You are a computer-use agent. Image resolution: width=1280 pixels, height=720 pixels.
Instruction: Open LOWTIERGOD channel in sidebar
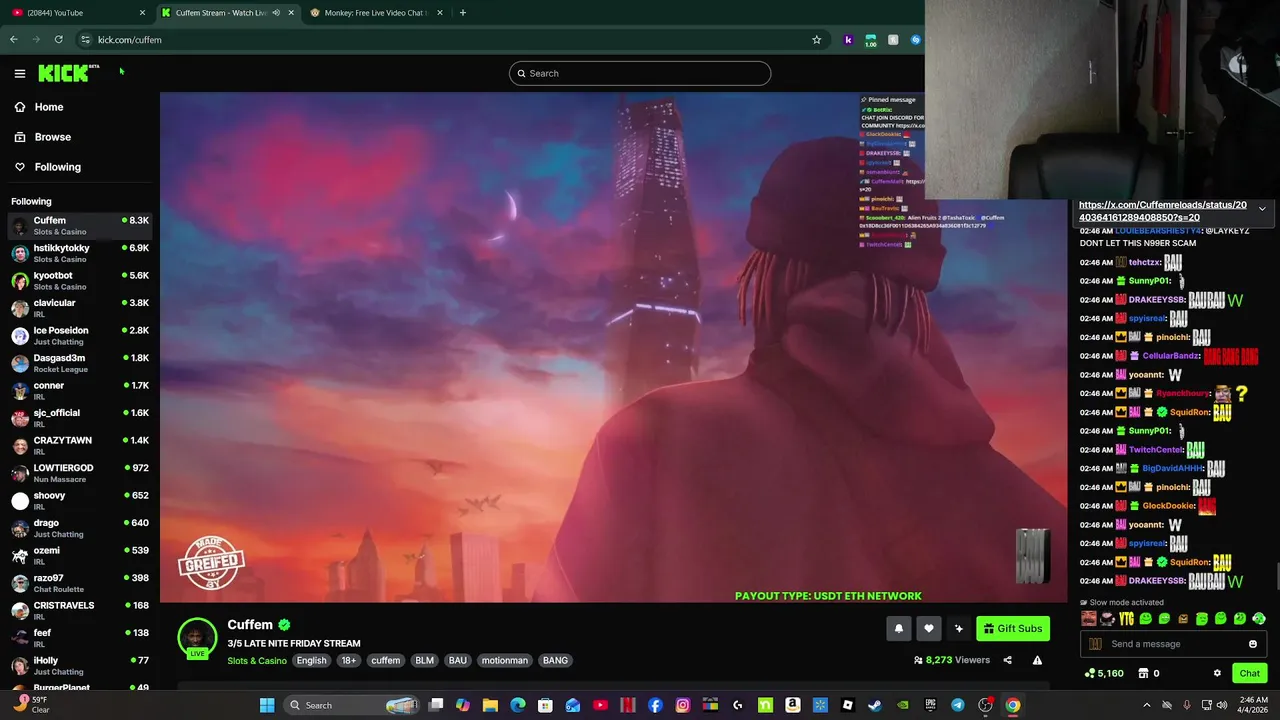pyautogui.click(x=80, y=473)
